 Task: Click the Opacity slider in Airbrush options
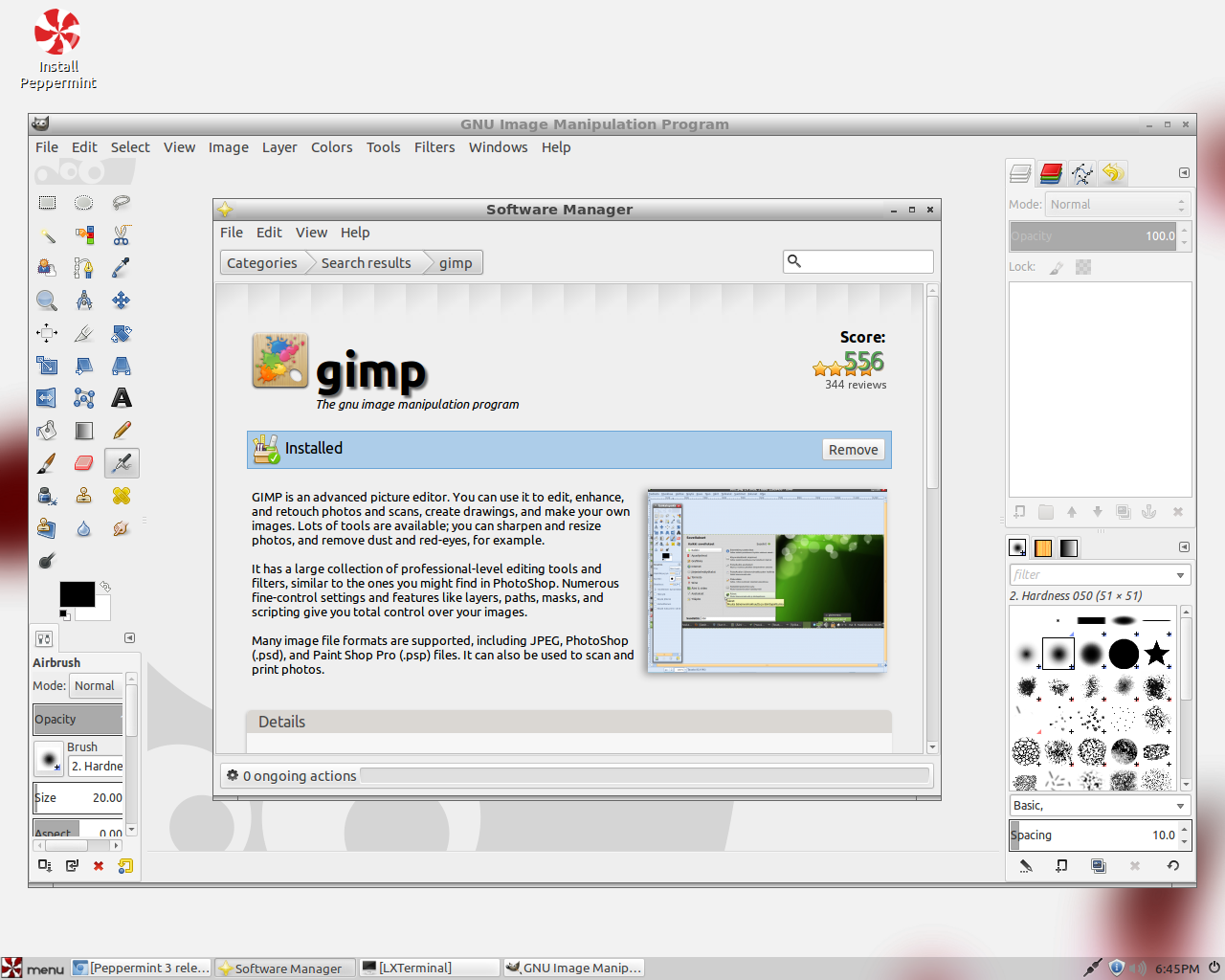click(x=78, y=720)
